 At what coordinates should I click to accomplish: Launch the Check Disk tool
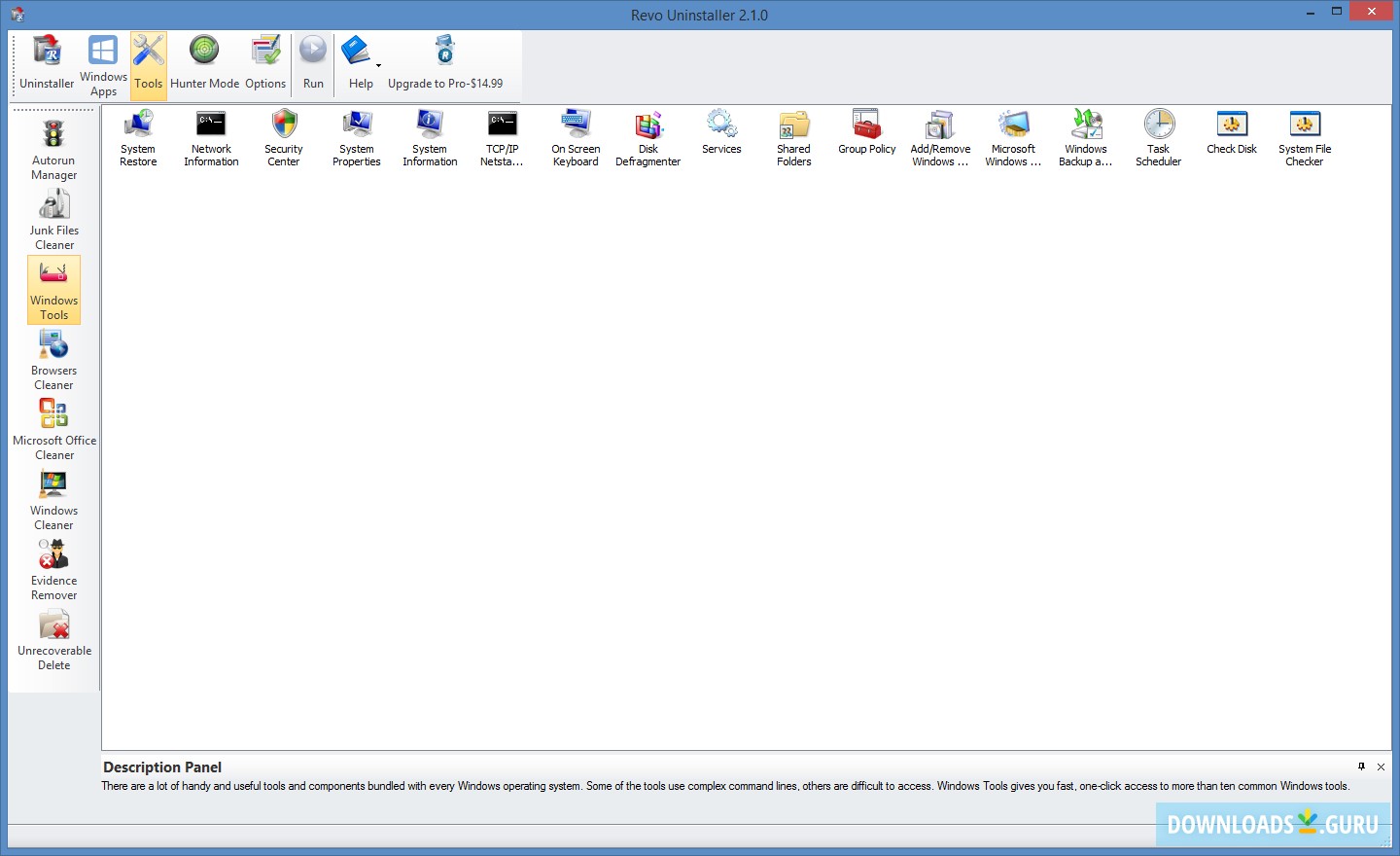click(1232, 132)
